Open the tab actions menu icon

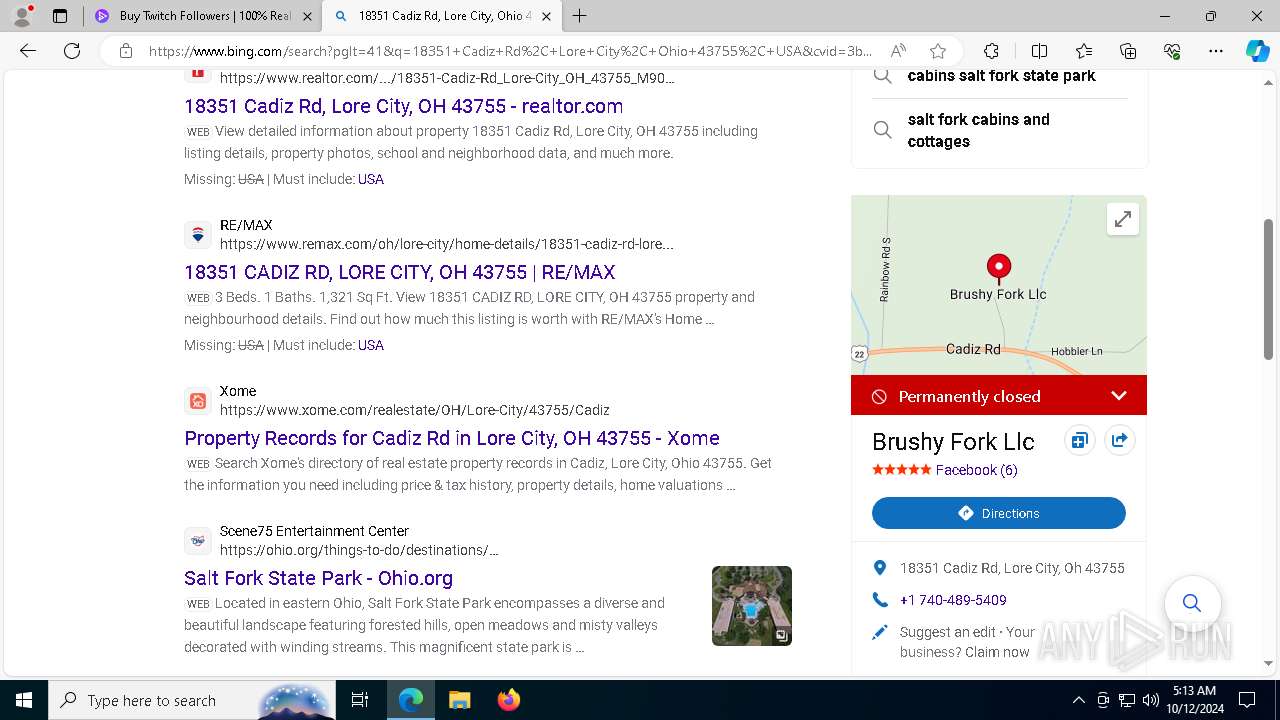tap(60, 16)
